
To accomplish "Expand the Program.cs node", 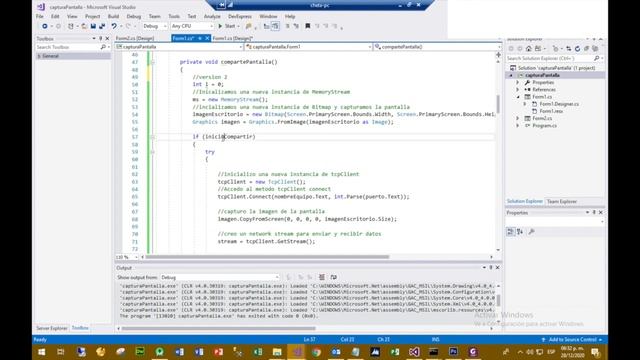I will [518, 126].
